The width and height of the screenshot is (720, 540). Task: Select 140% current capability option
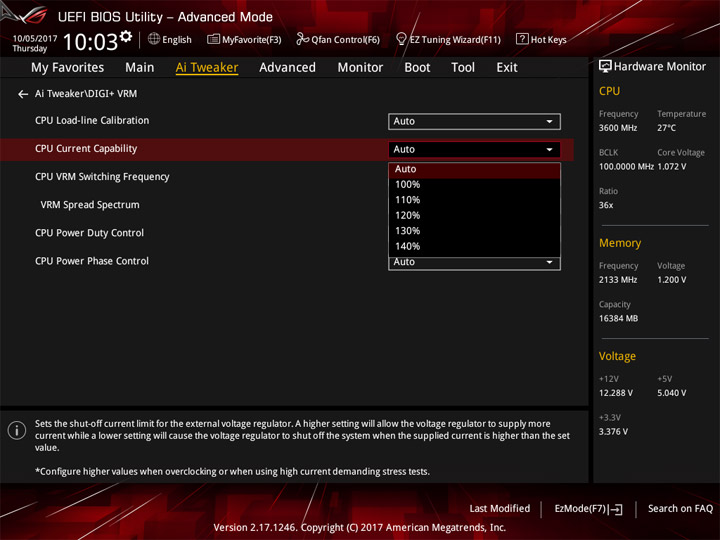point(474,247)
